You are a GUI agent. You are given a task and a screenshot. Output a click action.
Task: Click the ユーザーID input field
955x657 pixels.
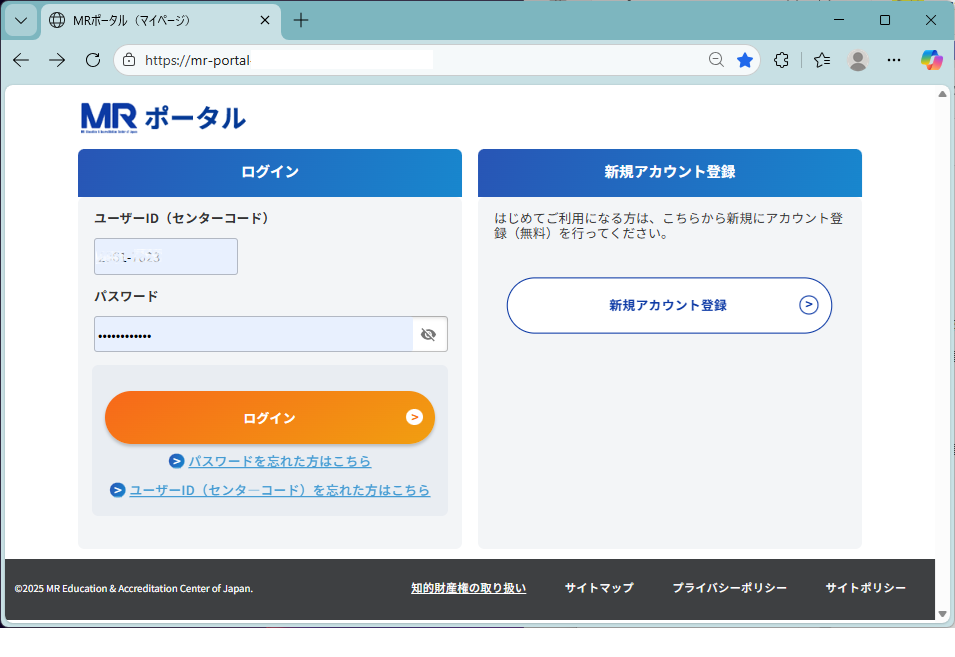[165, 257]
